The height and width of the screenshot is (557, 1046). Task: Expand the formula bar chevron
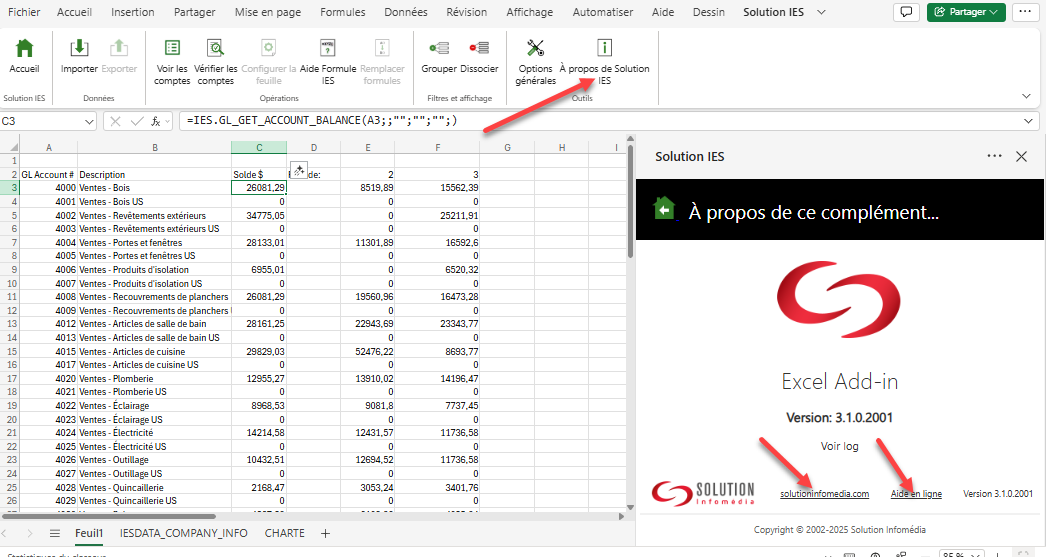coord(1031,121)
